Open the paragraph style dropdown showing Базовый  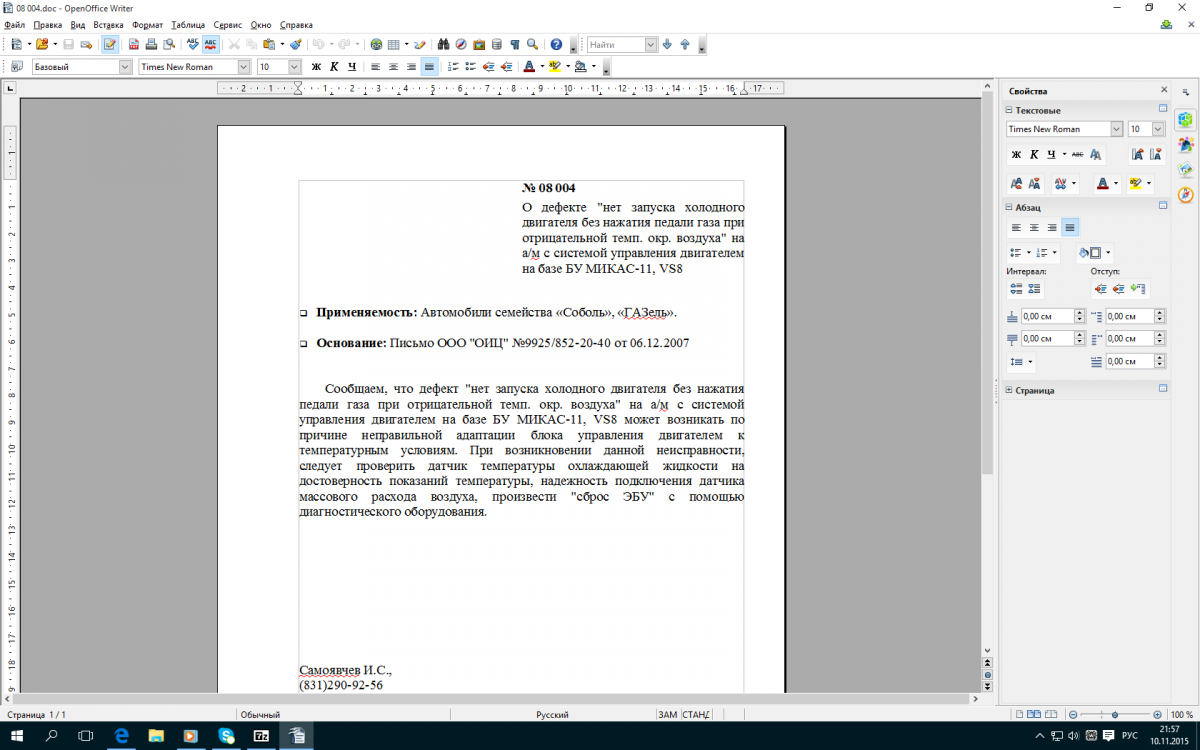(125, 67)
